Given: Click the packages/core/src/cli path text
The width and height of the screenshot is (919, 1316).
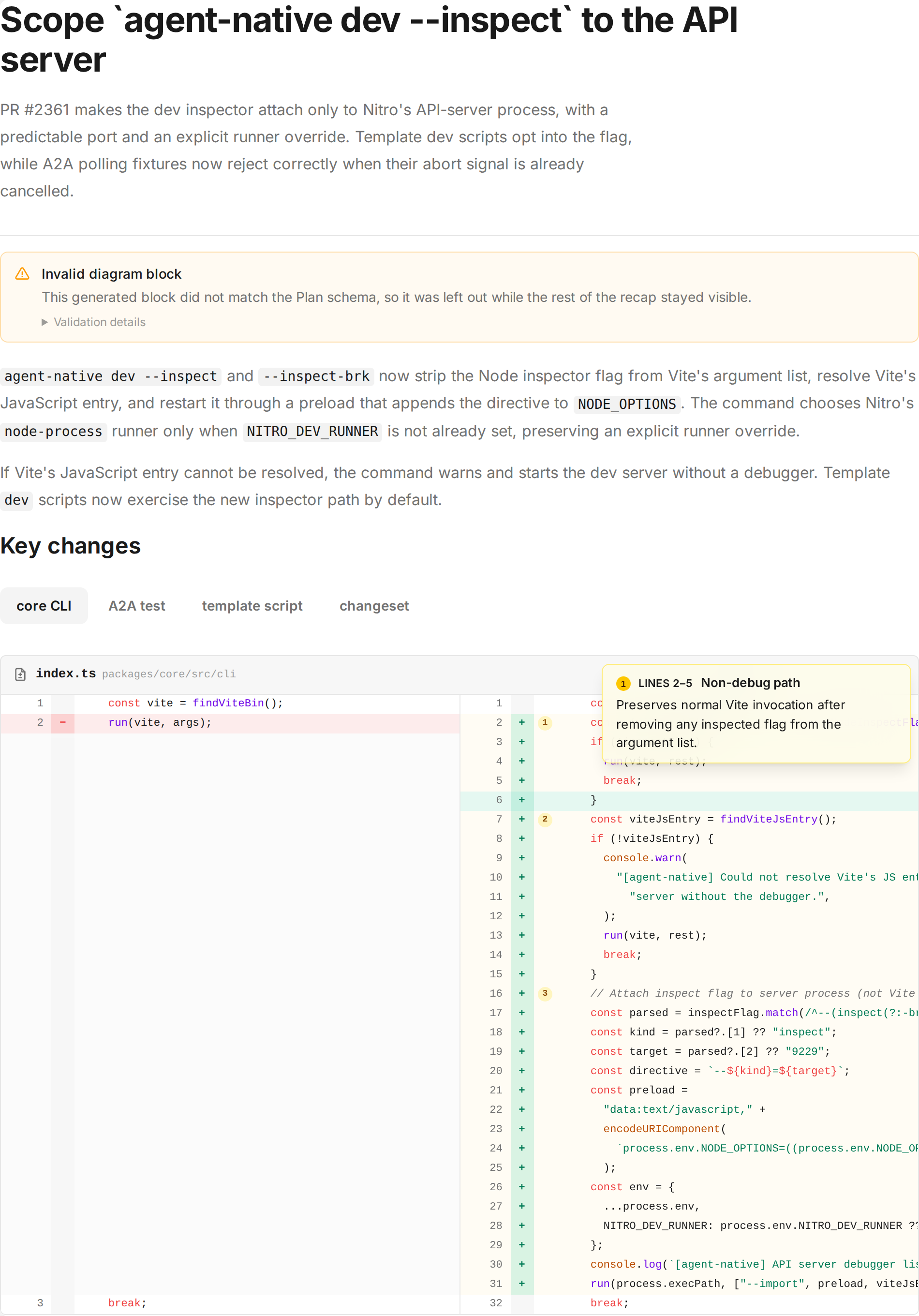Looking at the screenshot, I should coord(169,674).
